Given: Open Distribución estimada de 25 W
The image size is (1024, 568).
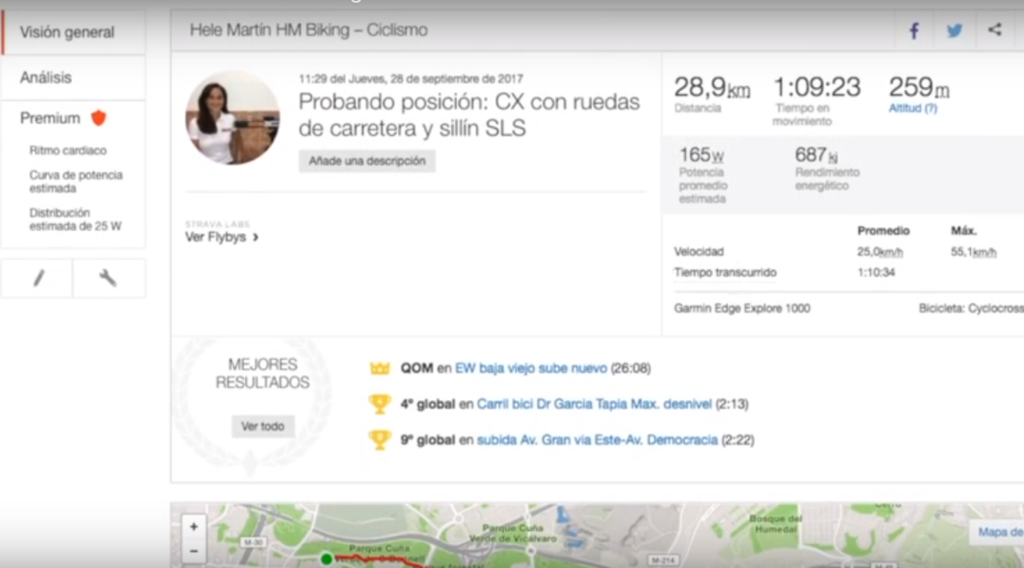Looking at the screenshot, I should click(x=75, y=219).
